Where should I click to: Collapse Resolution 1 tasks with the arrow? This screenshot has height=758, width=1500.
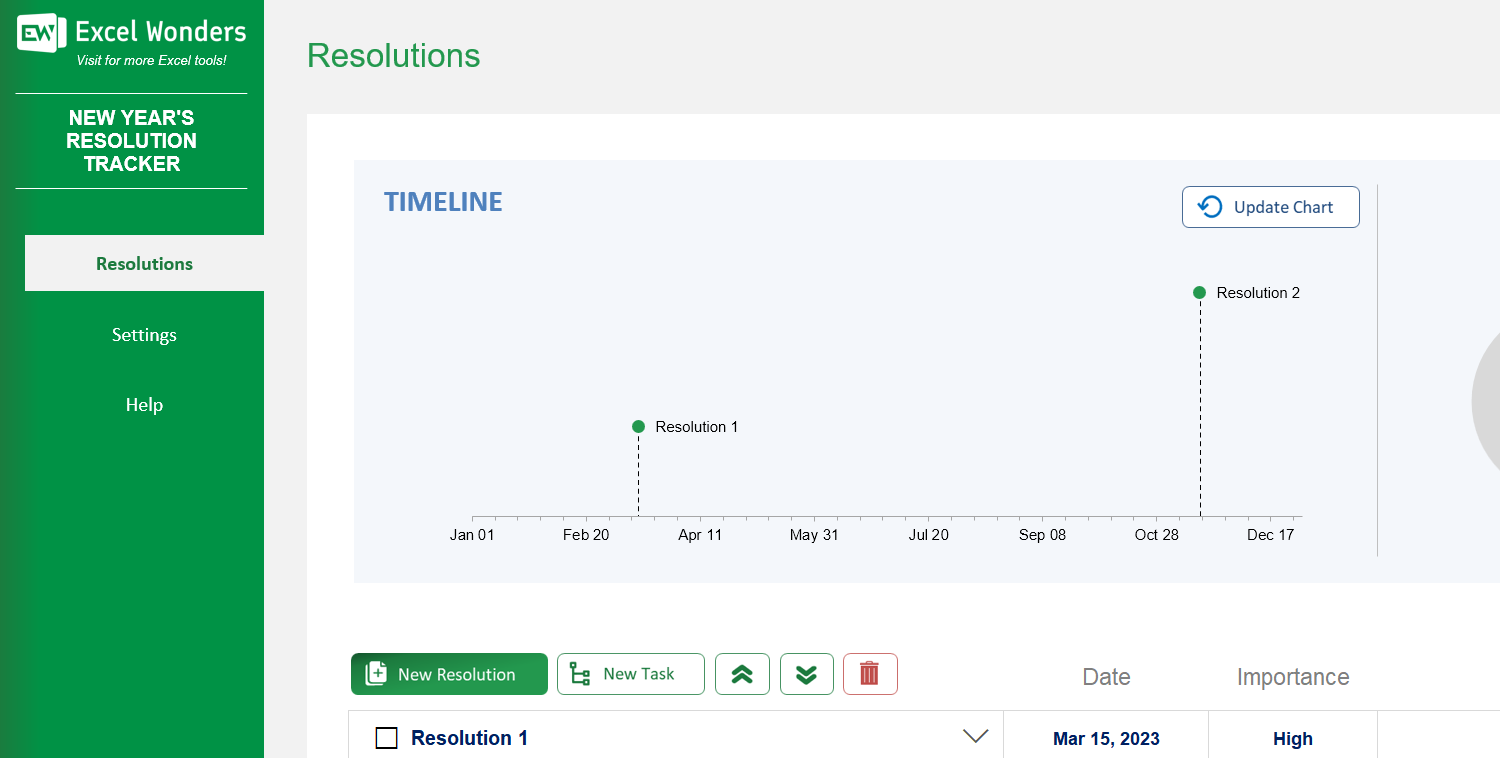[x=975, y=735]
